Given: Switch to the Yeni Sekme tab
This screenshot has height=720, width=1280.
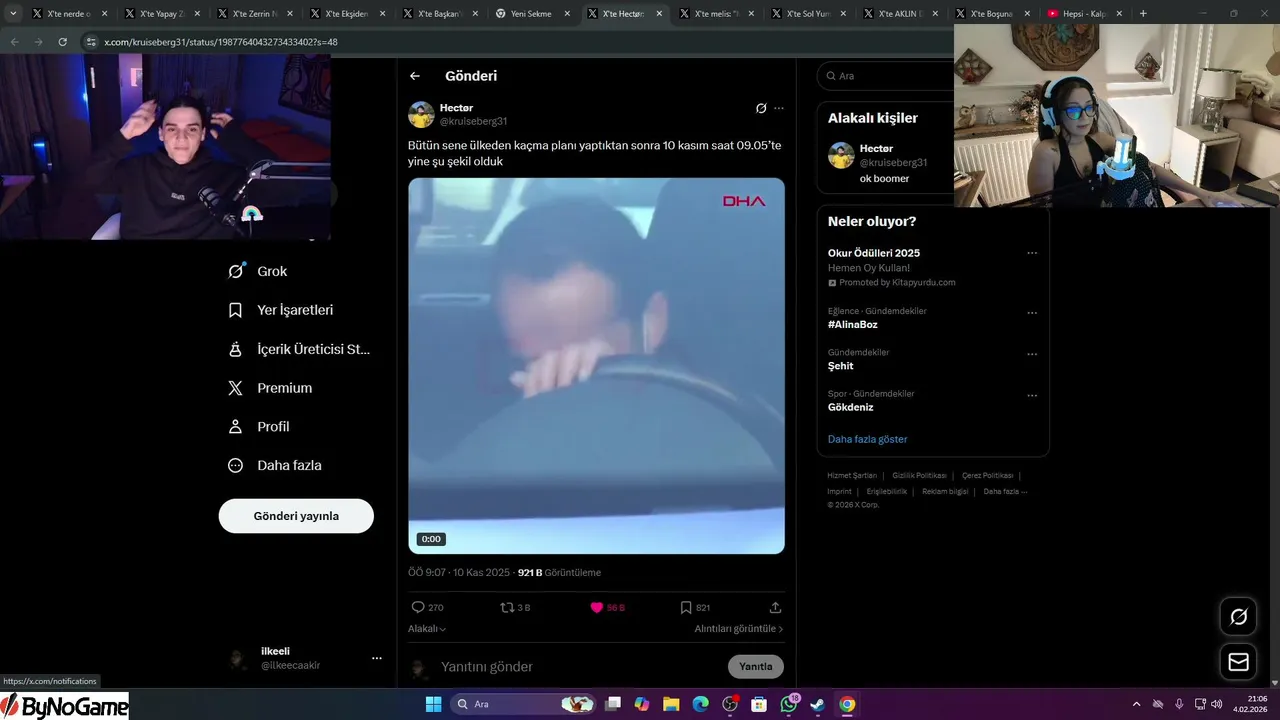Looking at the screenshot, I should click(531, 14).
